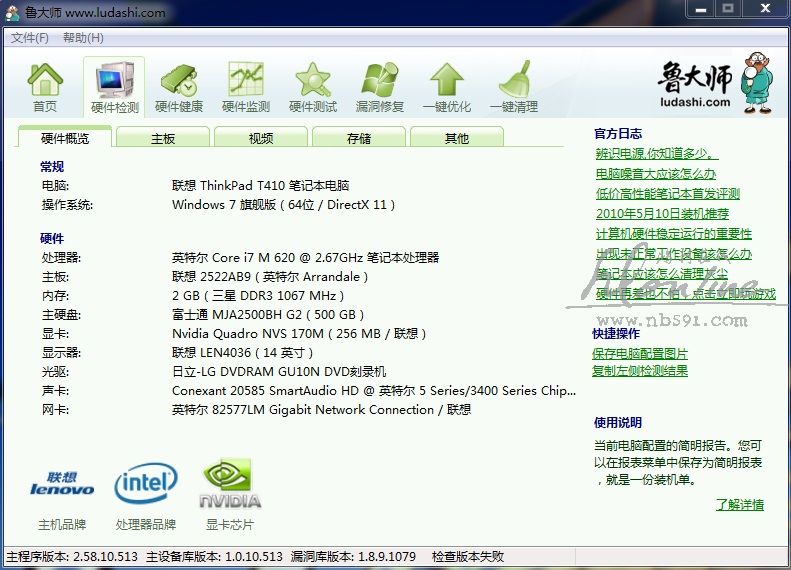Viewport: 791px width, 570px height.
Task: Open the 漏洞修复 vulnerability repair icon
Action: point(380,87)
